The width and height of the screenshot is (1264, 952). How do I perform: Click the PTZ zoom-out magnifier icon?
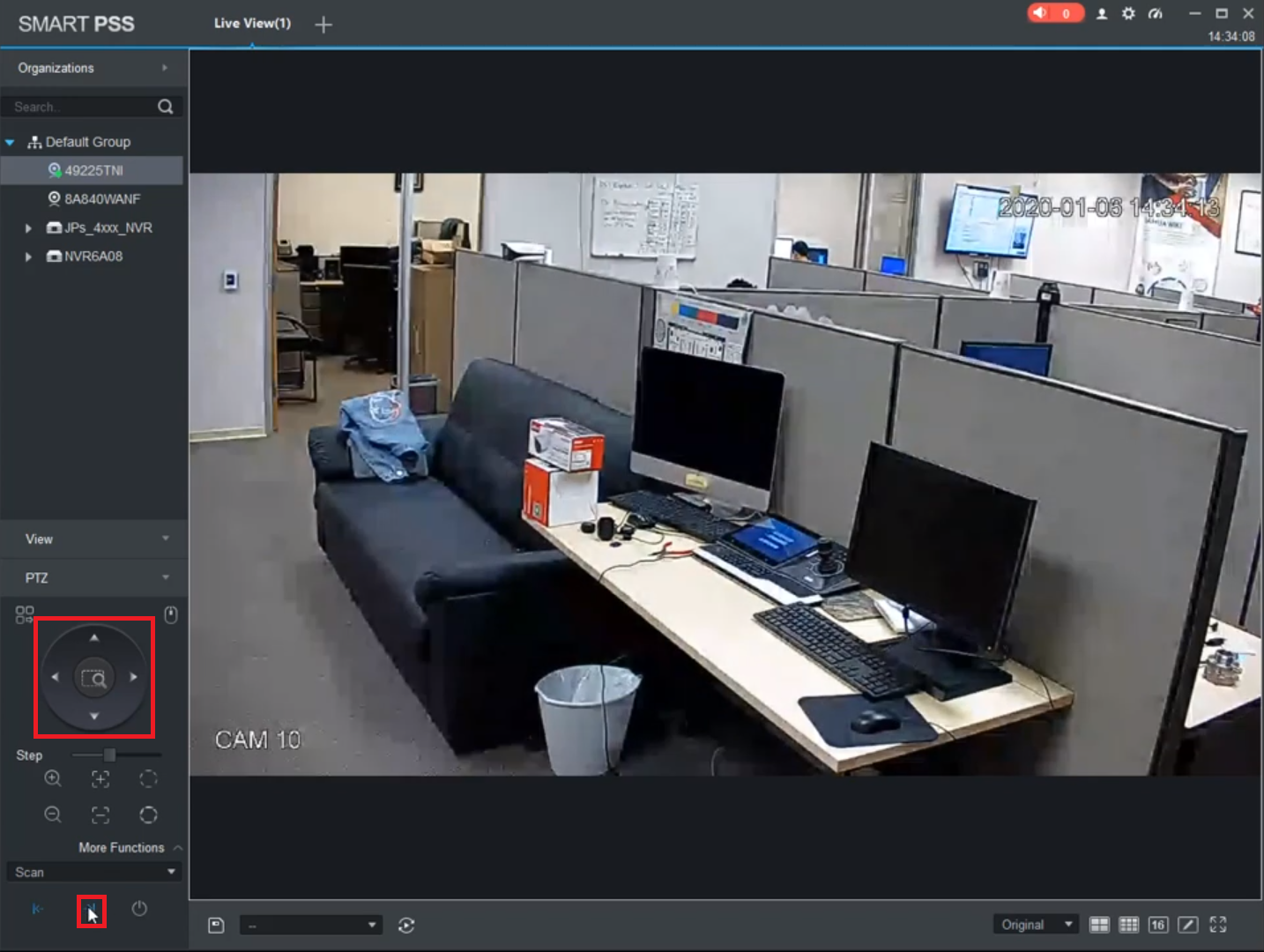53,814
